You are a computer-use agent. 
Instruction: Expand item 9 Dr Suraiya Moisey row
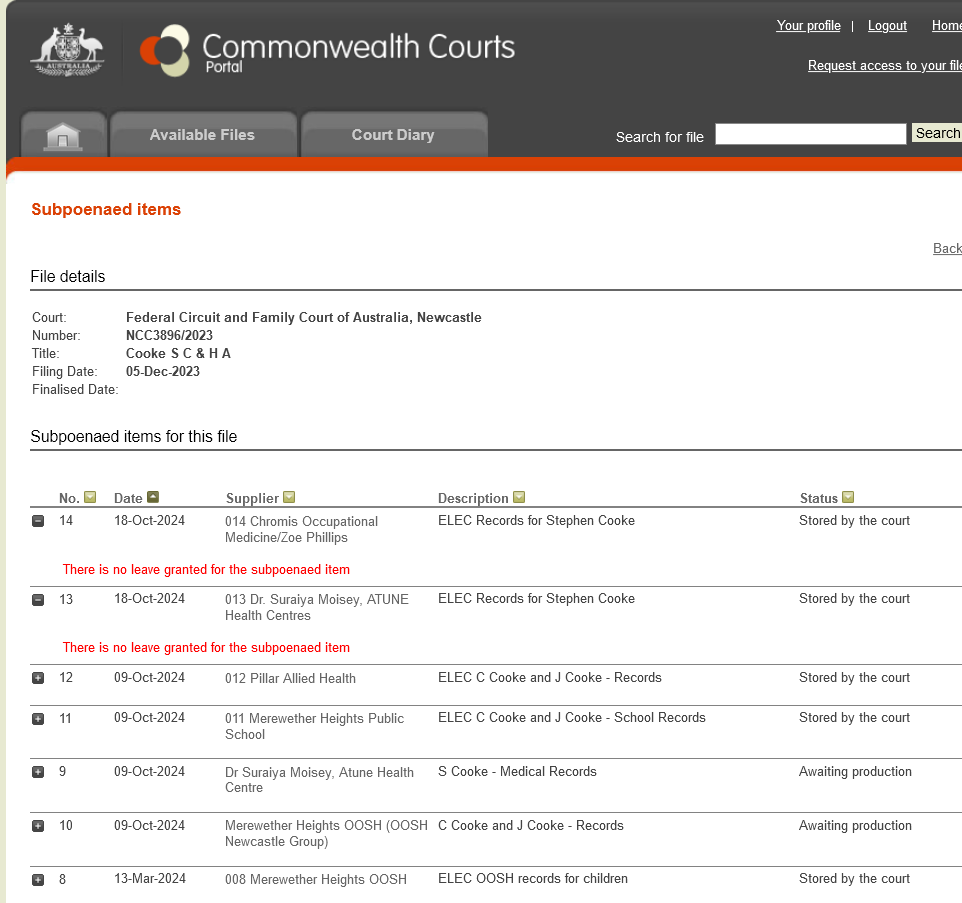pos(38,772)
